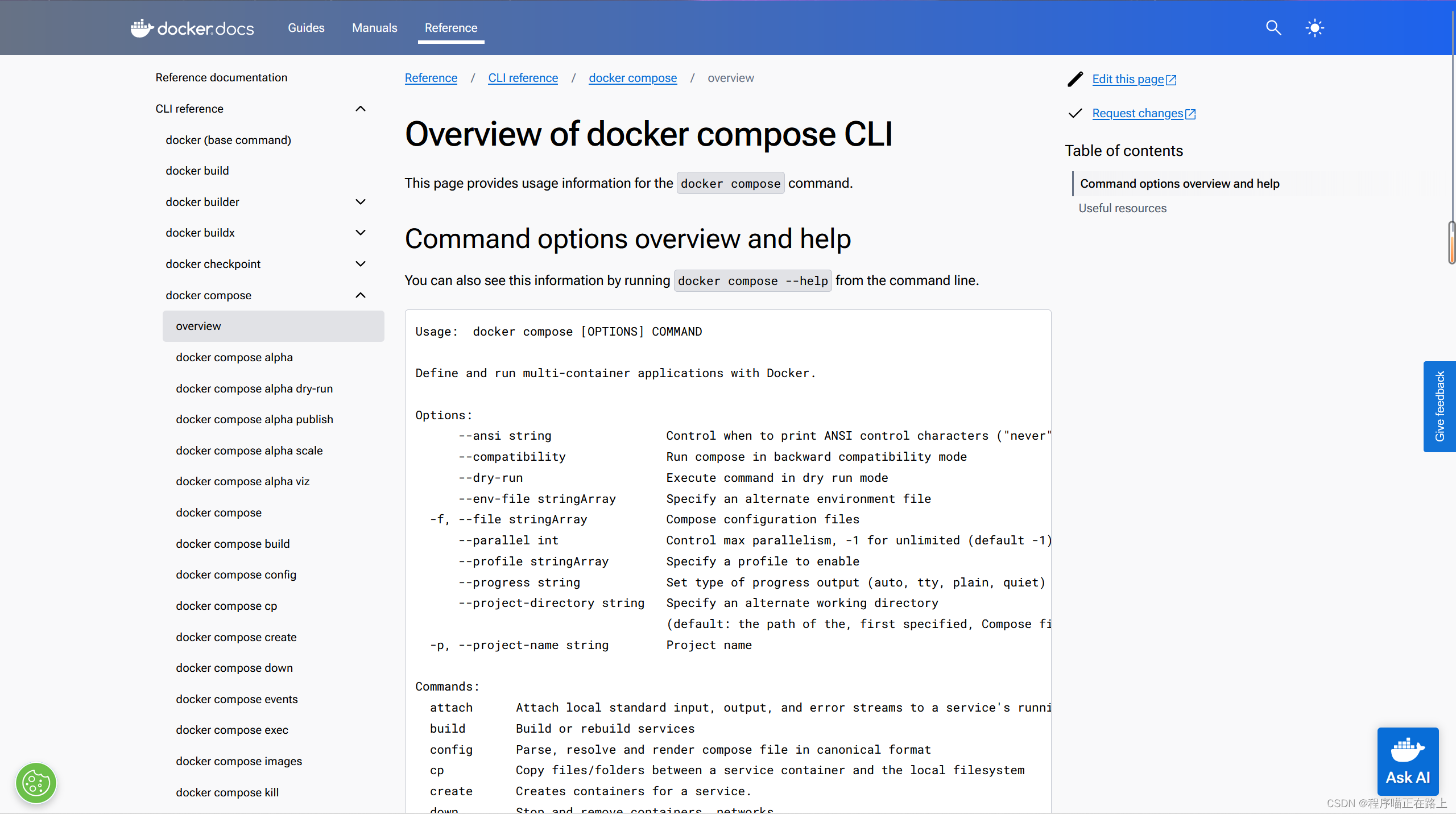Image resolution: width=1456 pixels, height=814 pixels.
Task: Click the request changes checkmark icon
Action: (1075, 112)
